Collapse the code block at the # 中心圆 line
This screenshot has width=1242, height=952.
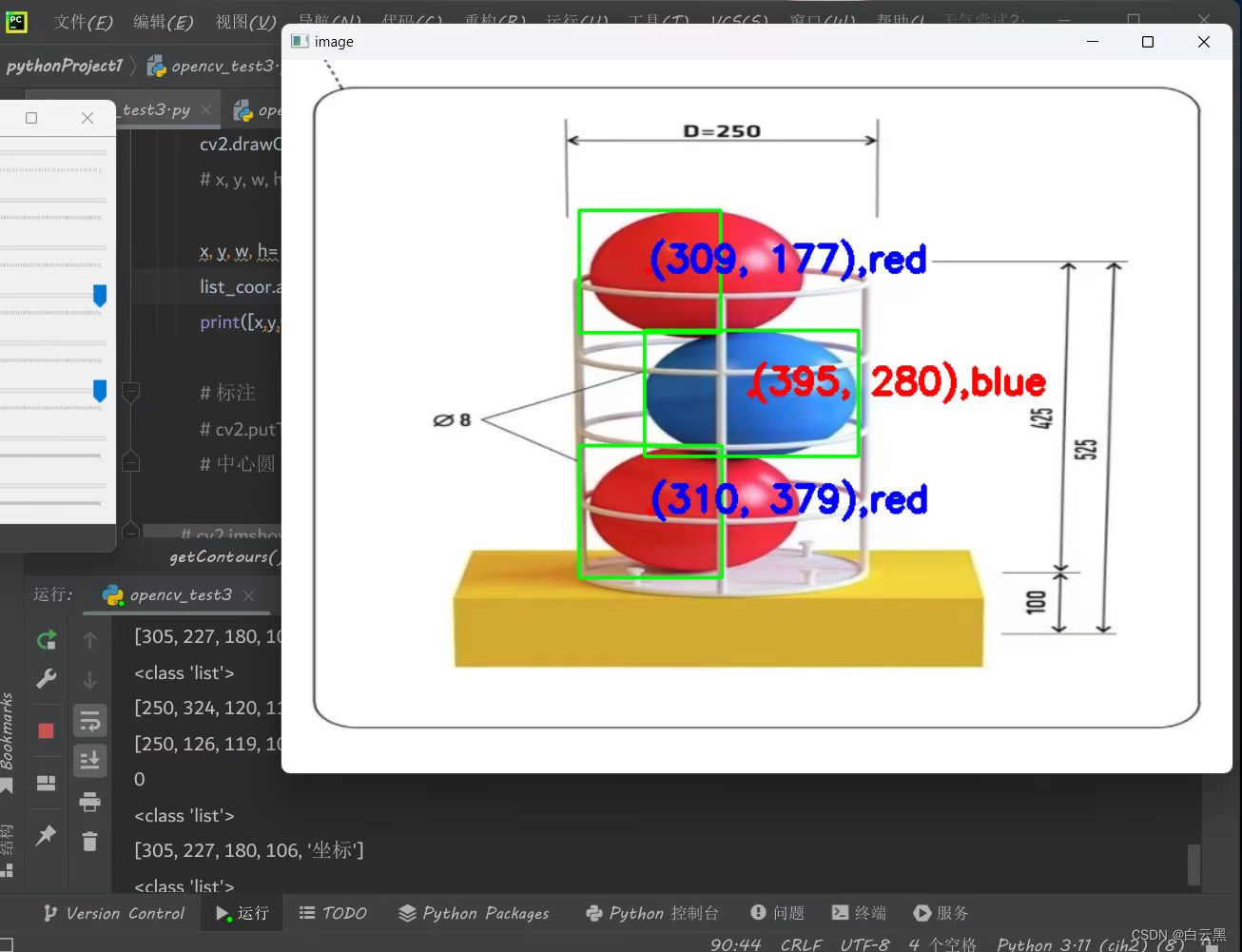click(x=131, y=463)
